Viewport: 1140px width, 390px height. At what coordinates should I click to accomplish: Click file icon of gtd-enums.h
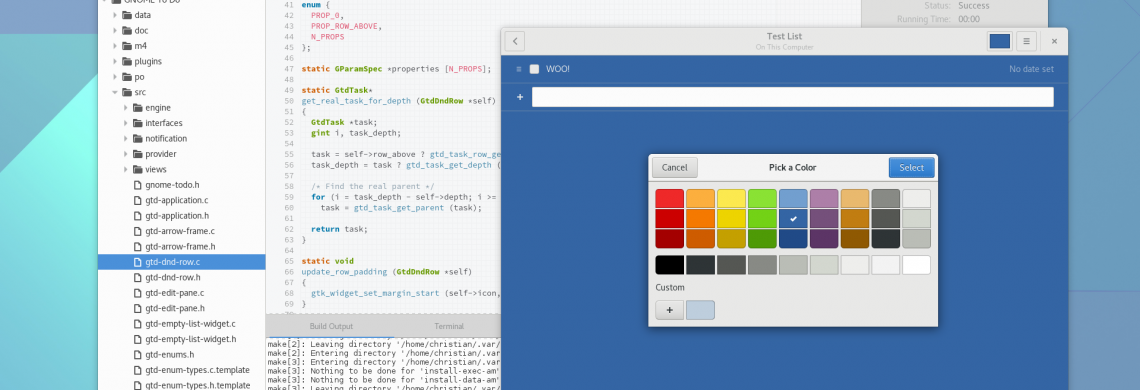pyautogui.click(x=137, y=354)
